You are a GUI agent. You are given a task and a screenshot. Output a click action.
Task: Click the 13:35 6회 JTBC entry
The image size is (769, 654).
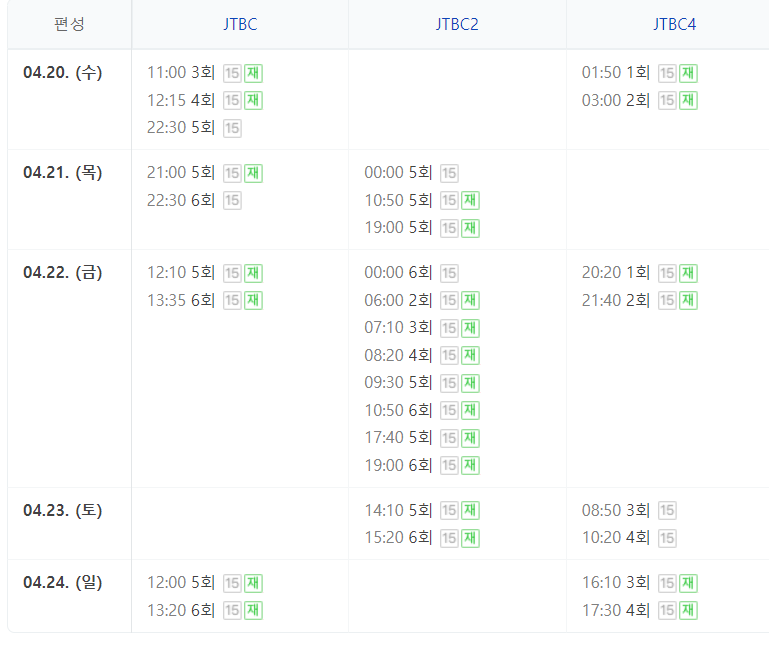181,300
